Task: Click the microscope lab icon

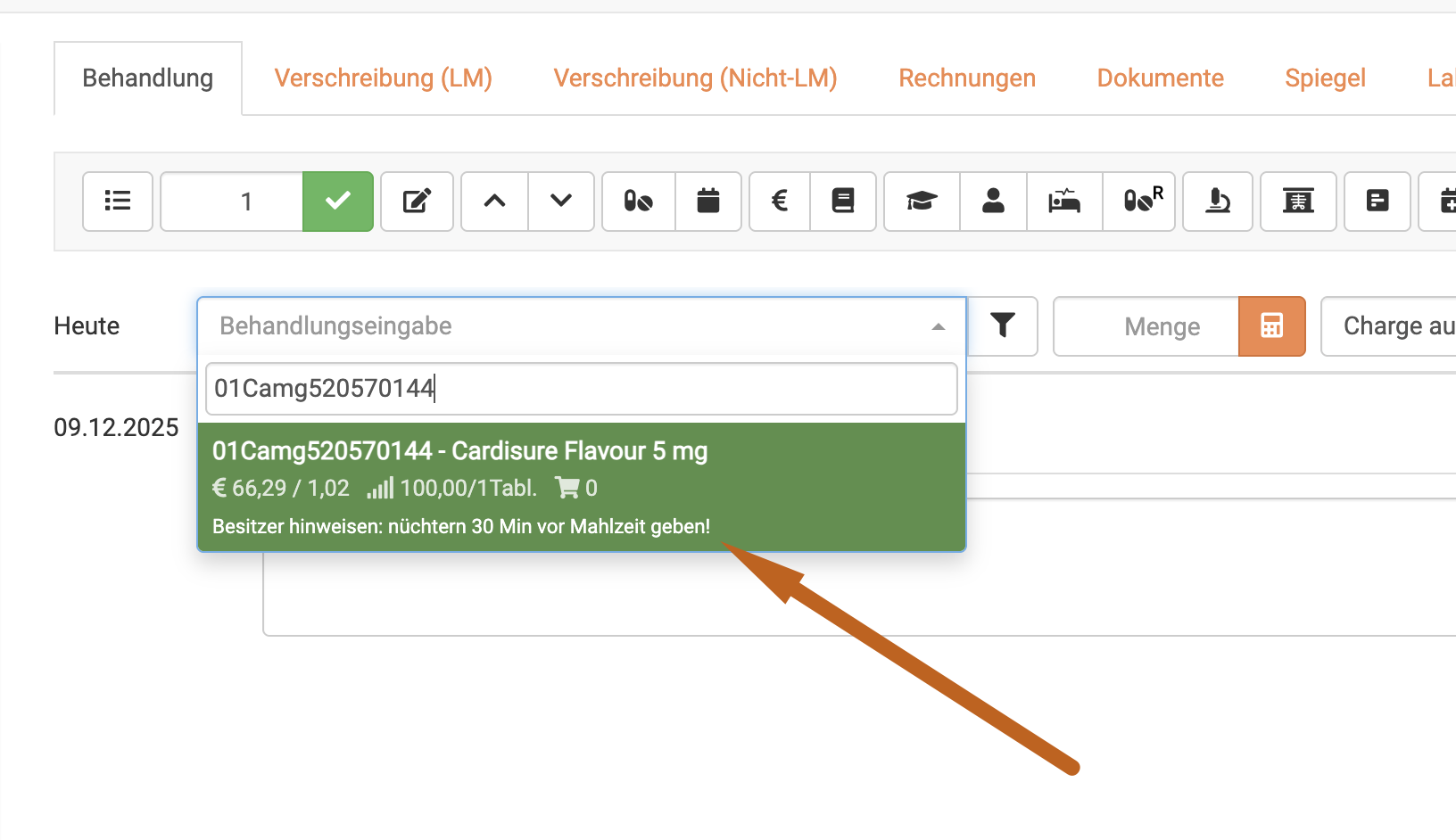Action: [x=1218, y=202]
